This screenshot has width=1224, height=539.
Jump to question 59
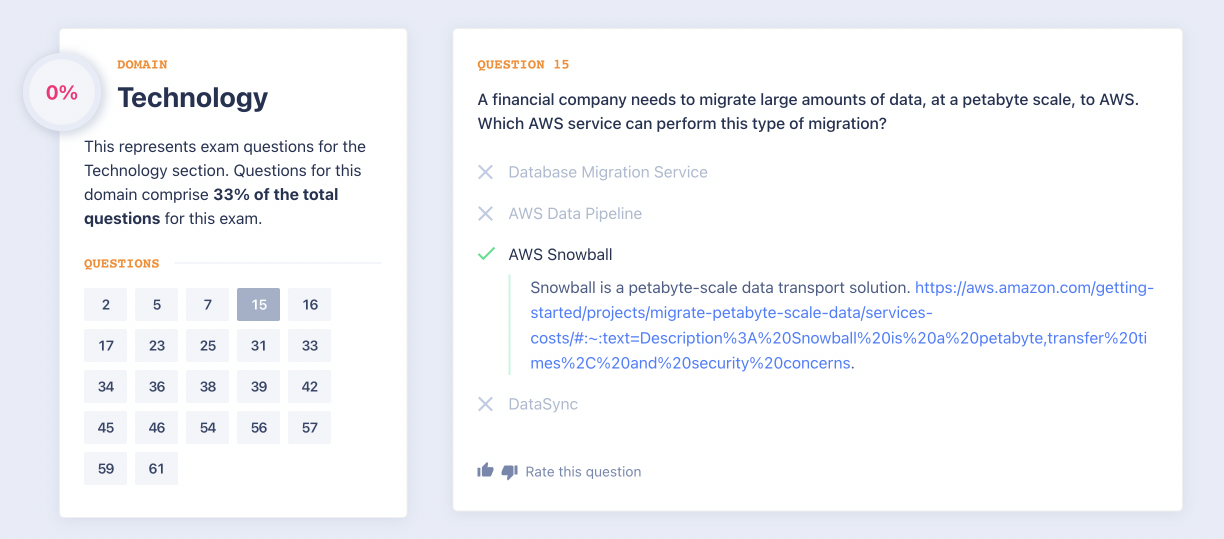tap(106, 468)
